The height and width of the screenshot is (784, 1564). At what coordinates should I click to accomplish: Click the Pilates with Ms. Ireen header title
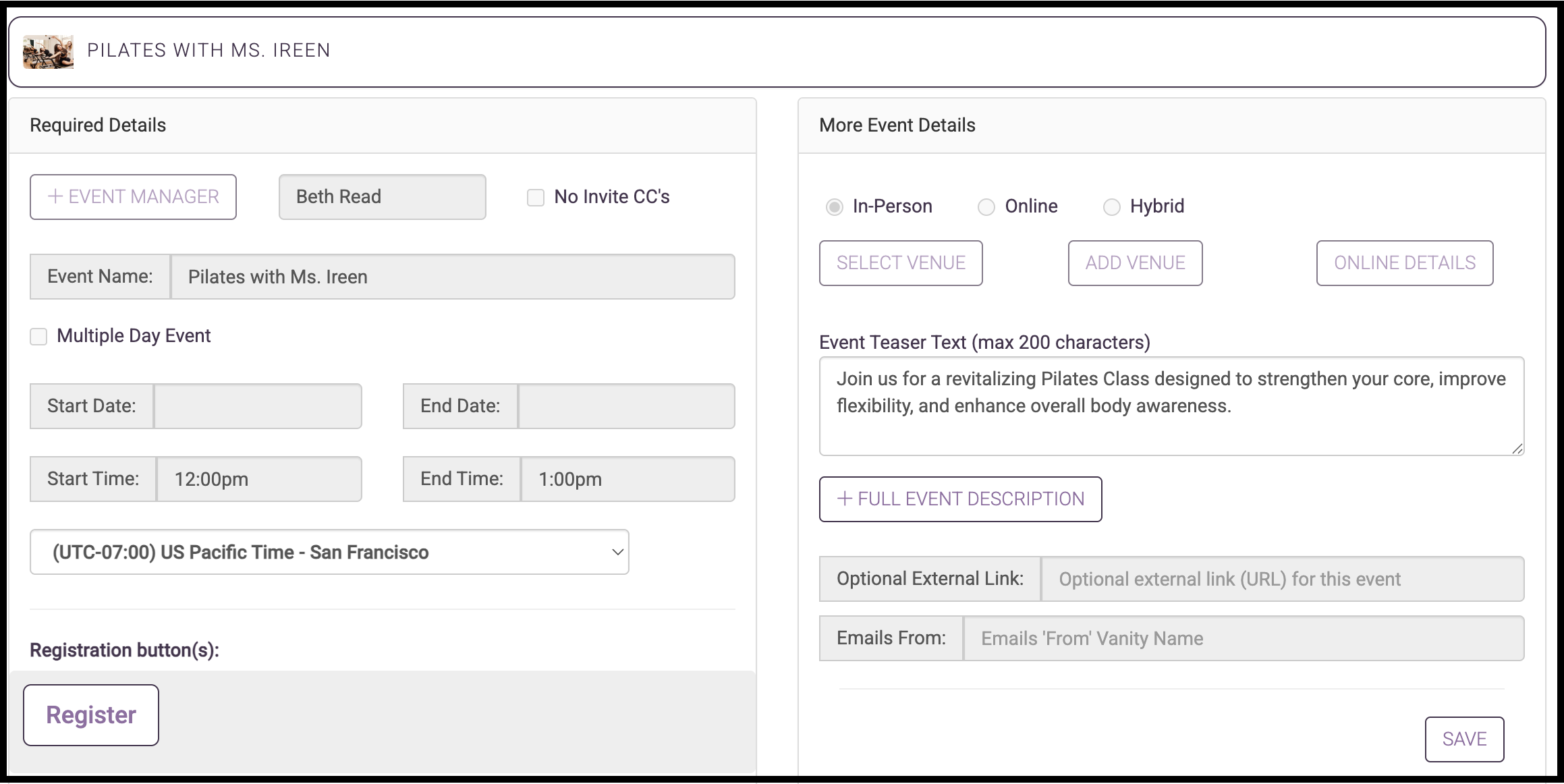[208, 51]
